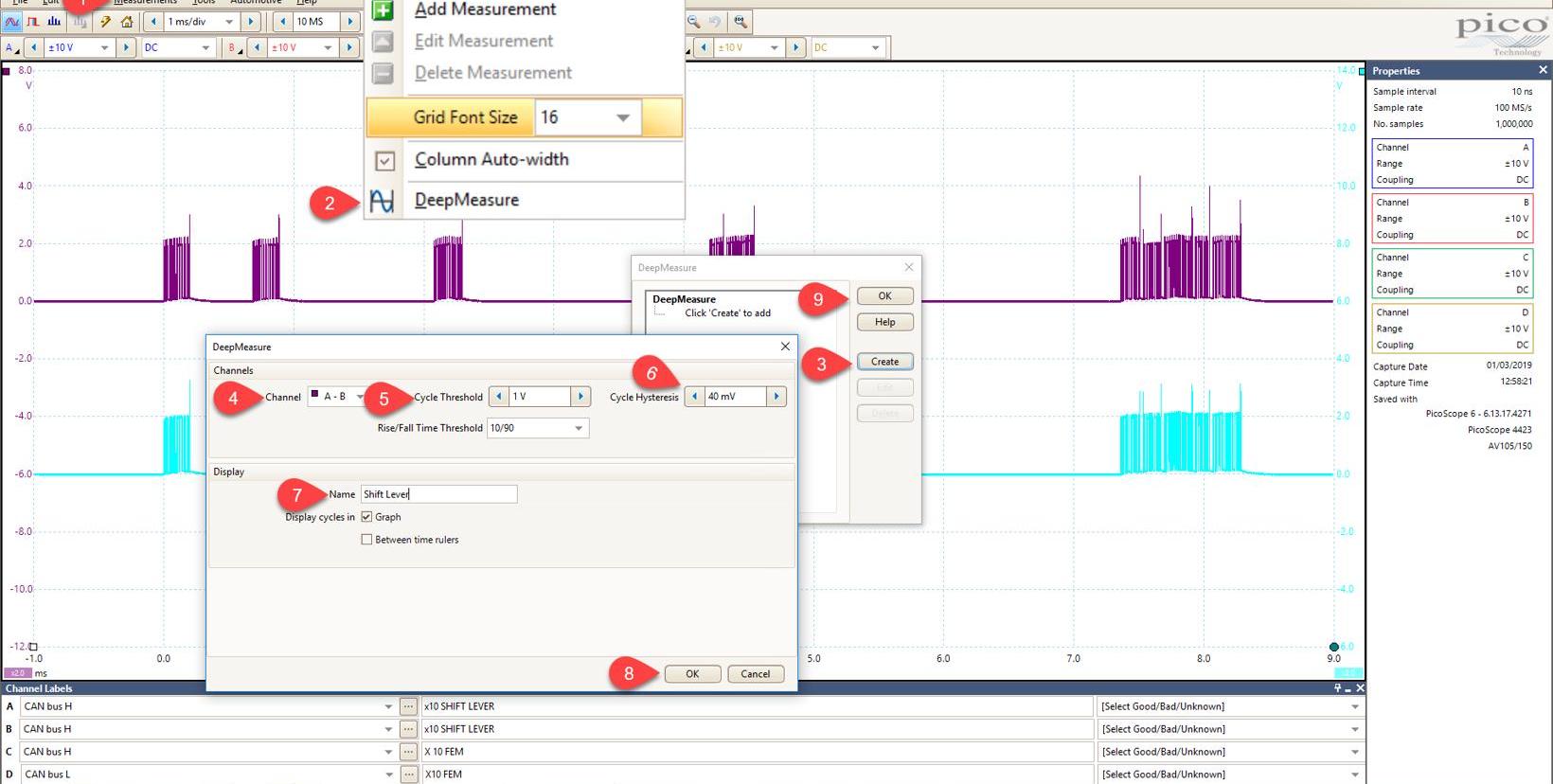This screenshot has width=1553, height=784.
Task: Choose DeepMeasure menu entry
Action: 467,200
